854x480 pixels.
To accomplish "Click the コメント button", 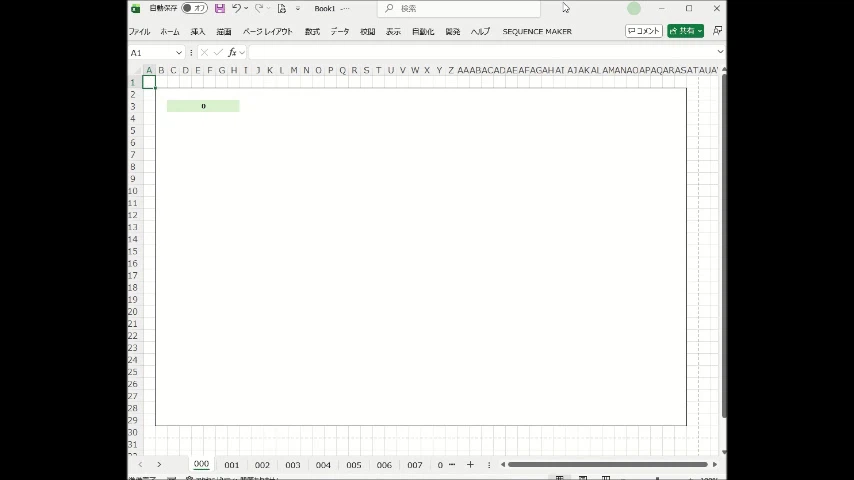I will [x=644, y=31].
